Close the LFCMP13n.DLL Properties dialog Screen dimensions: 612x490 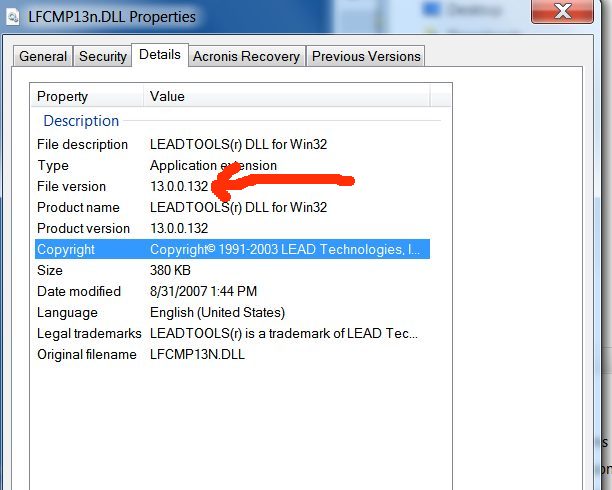562,11
